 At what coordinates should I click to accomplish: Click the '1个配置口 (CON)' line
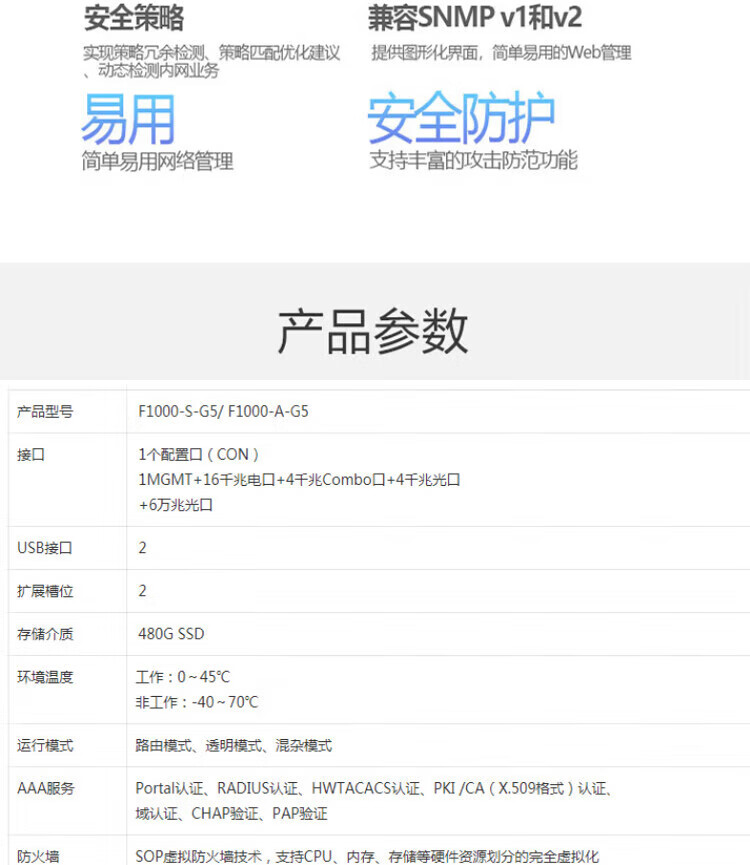click(199, 455)
